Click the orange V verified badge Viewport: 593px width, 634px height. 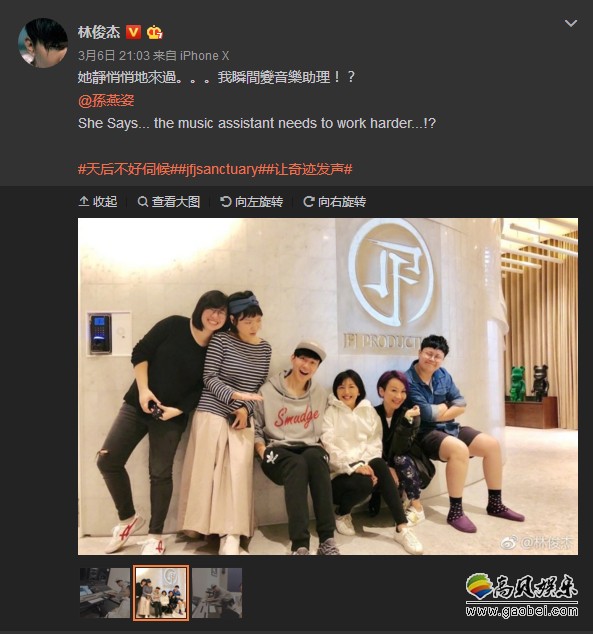133,32
